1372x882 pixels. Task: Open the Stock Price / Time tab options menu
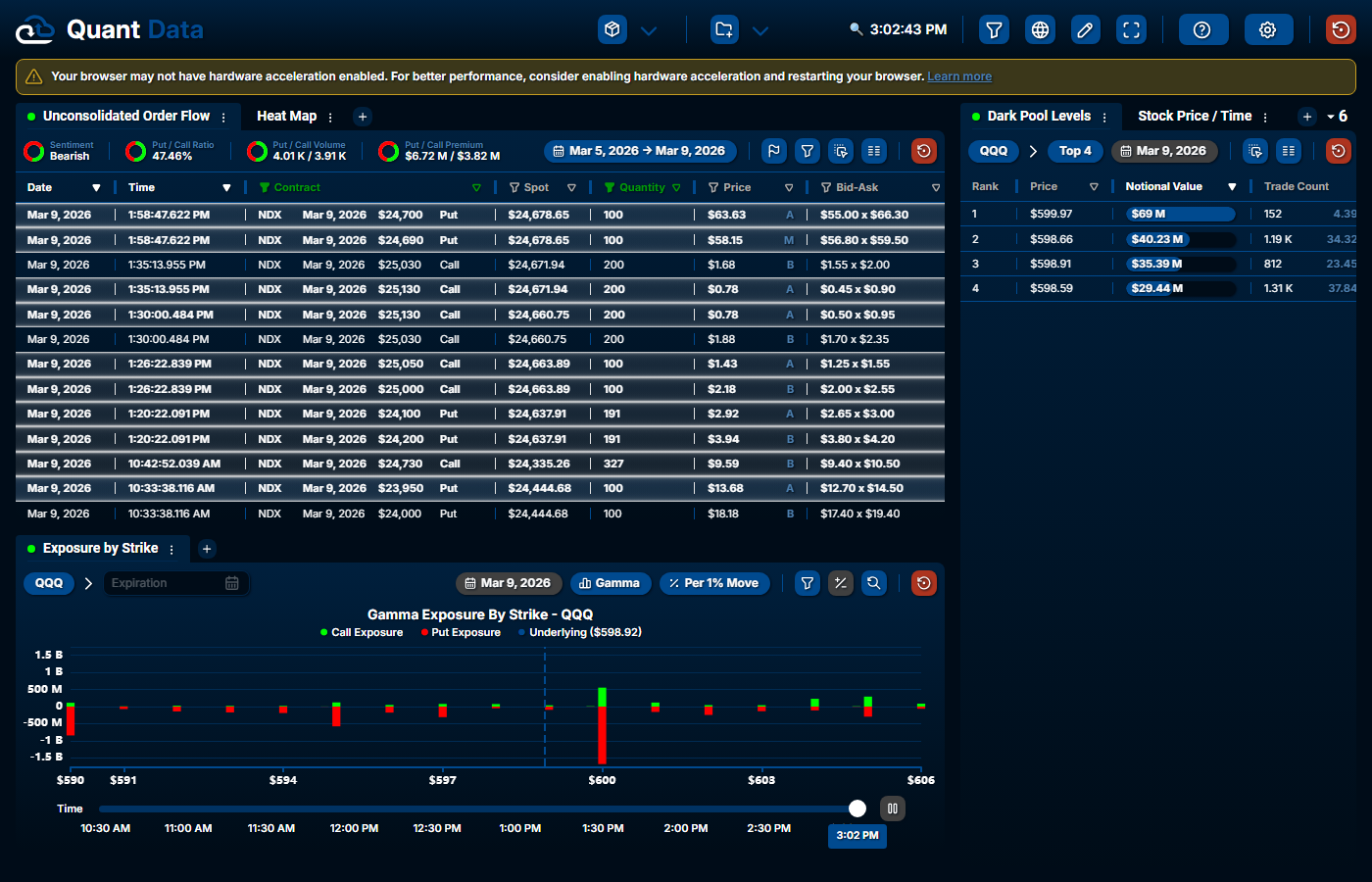[x=1265, y=118]
